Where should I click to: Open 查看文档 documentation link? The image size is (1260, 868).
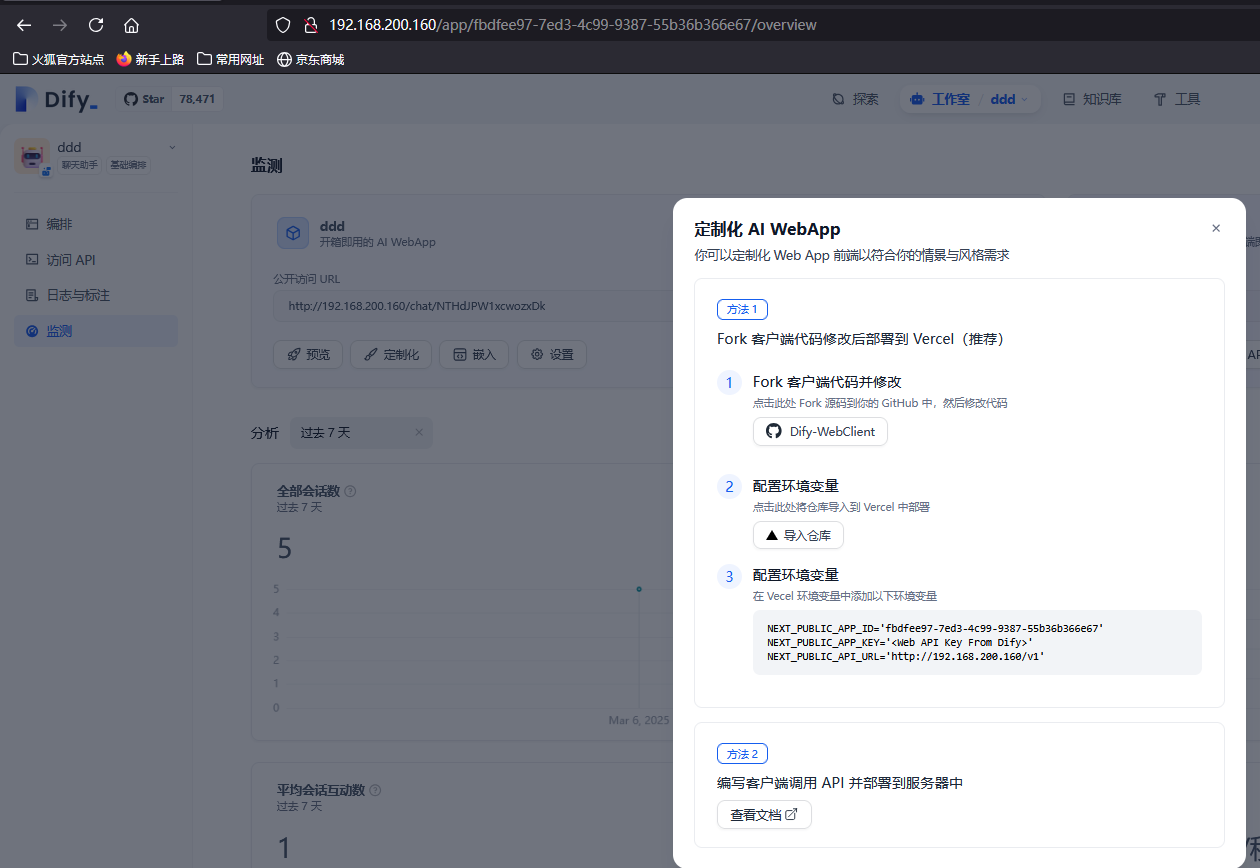point(764,815)
